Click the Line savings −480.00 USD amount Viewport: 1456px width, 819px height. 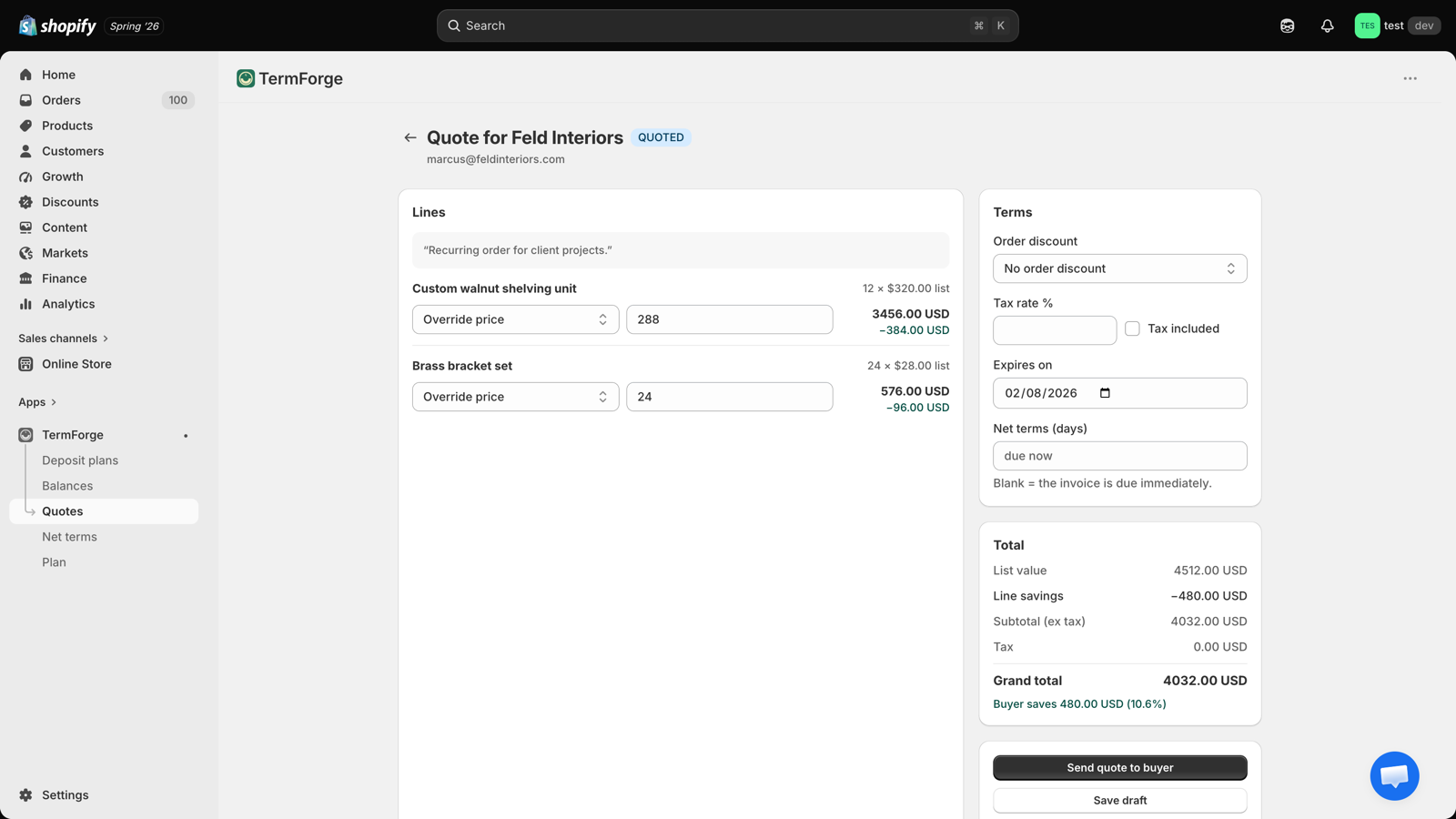1208,596
